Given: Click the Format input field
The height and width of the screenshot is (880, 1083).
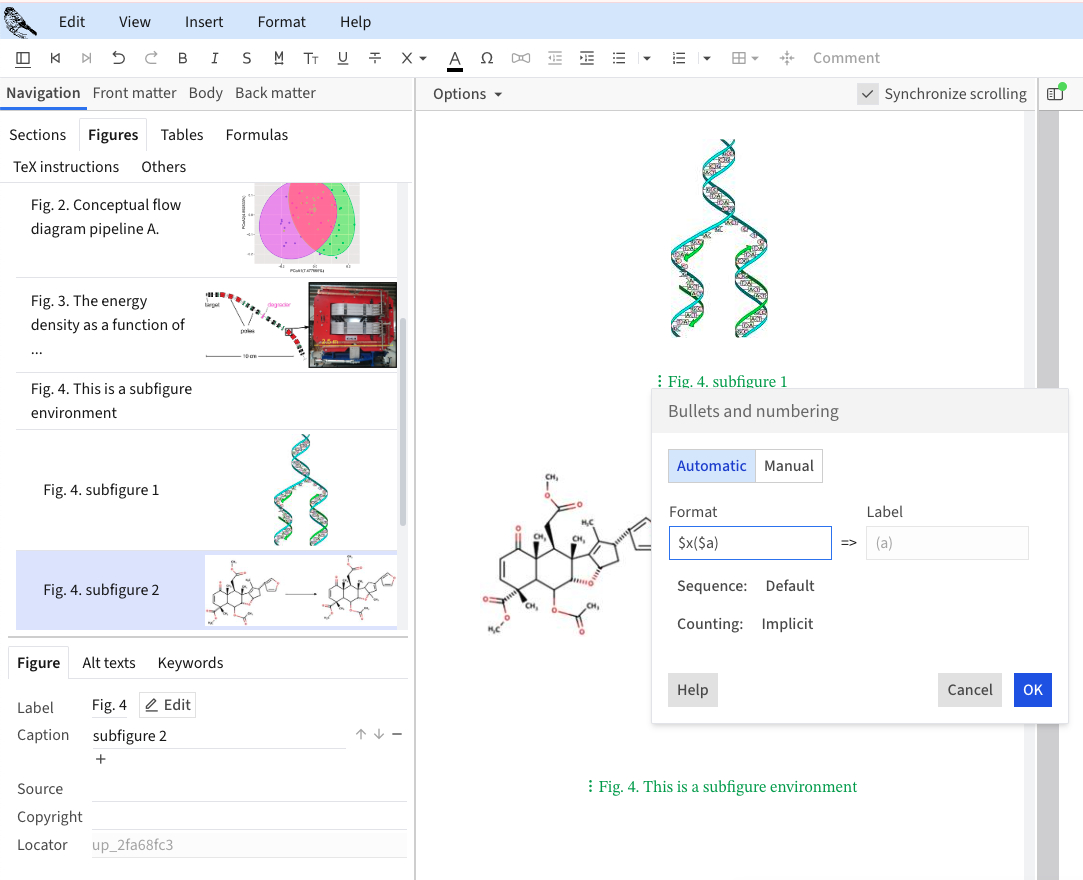Looking at the screenshot, I should 750,543.
